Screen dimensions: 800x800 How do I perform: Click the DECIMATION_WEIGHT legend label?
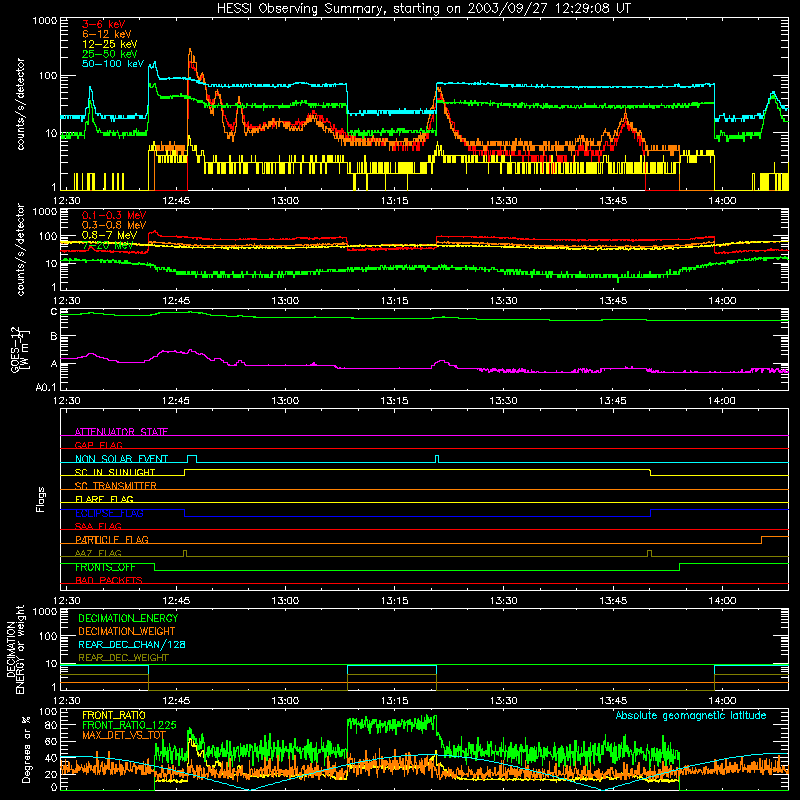click(x=127, y=632)
